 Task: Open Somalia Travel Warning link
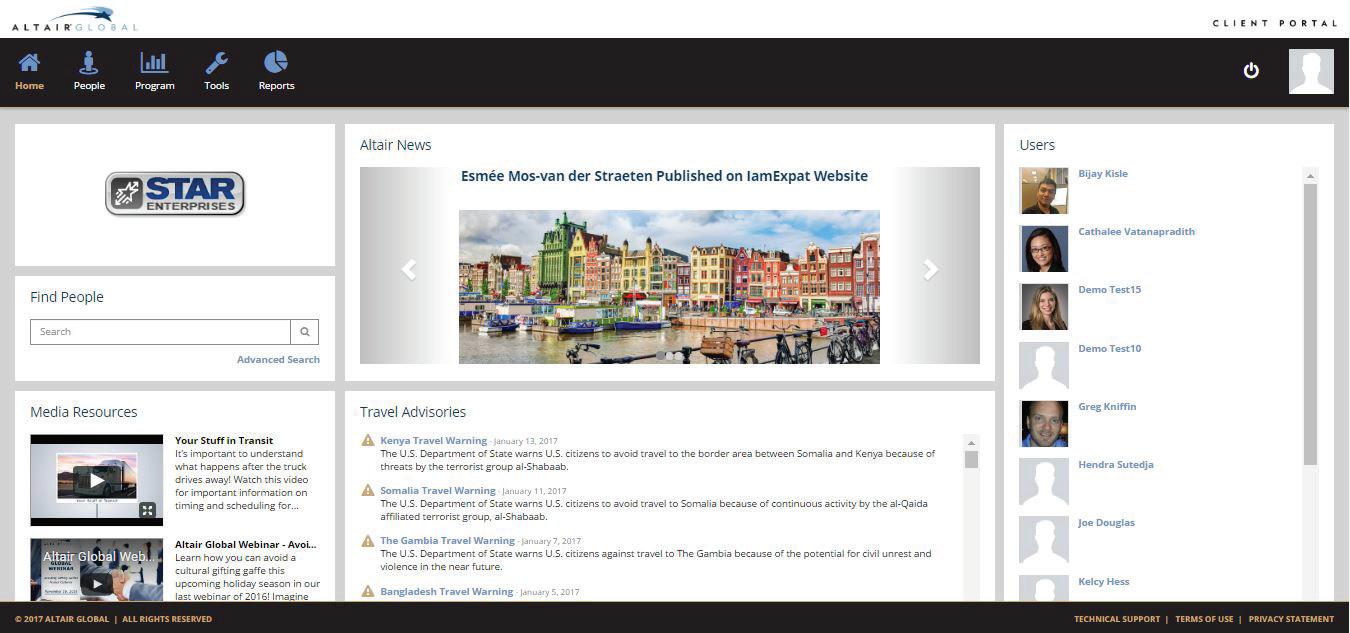pos(438,491)
